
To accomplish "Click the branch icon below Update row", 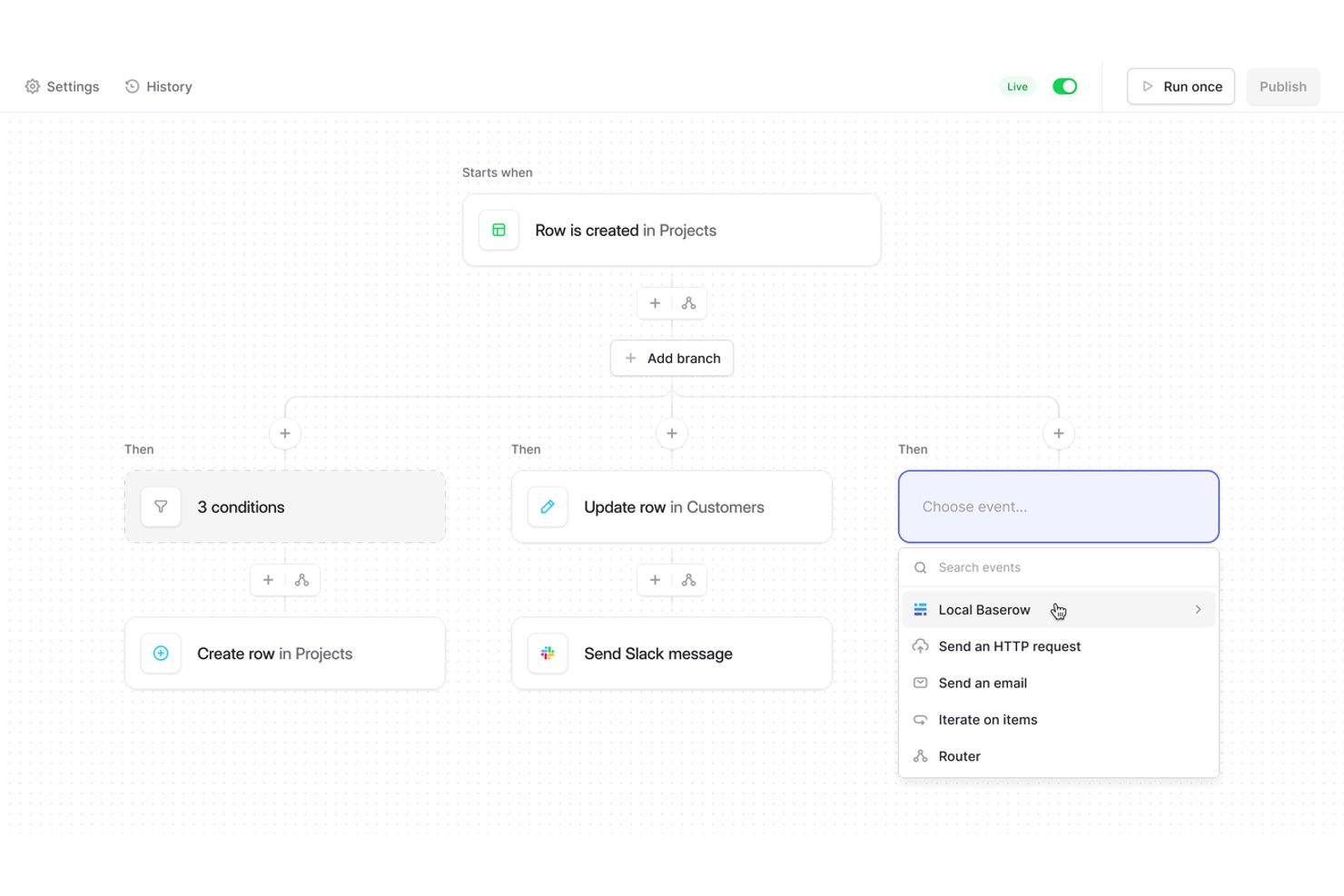I will 689,580.
